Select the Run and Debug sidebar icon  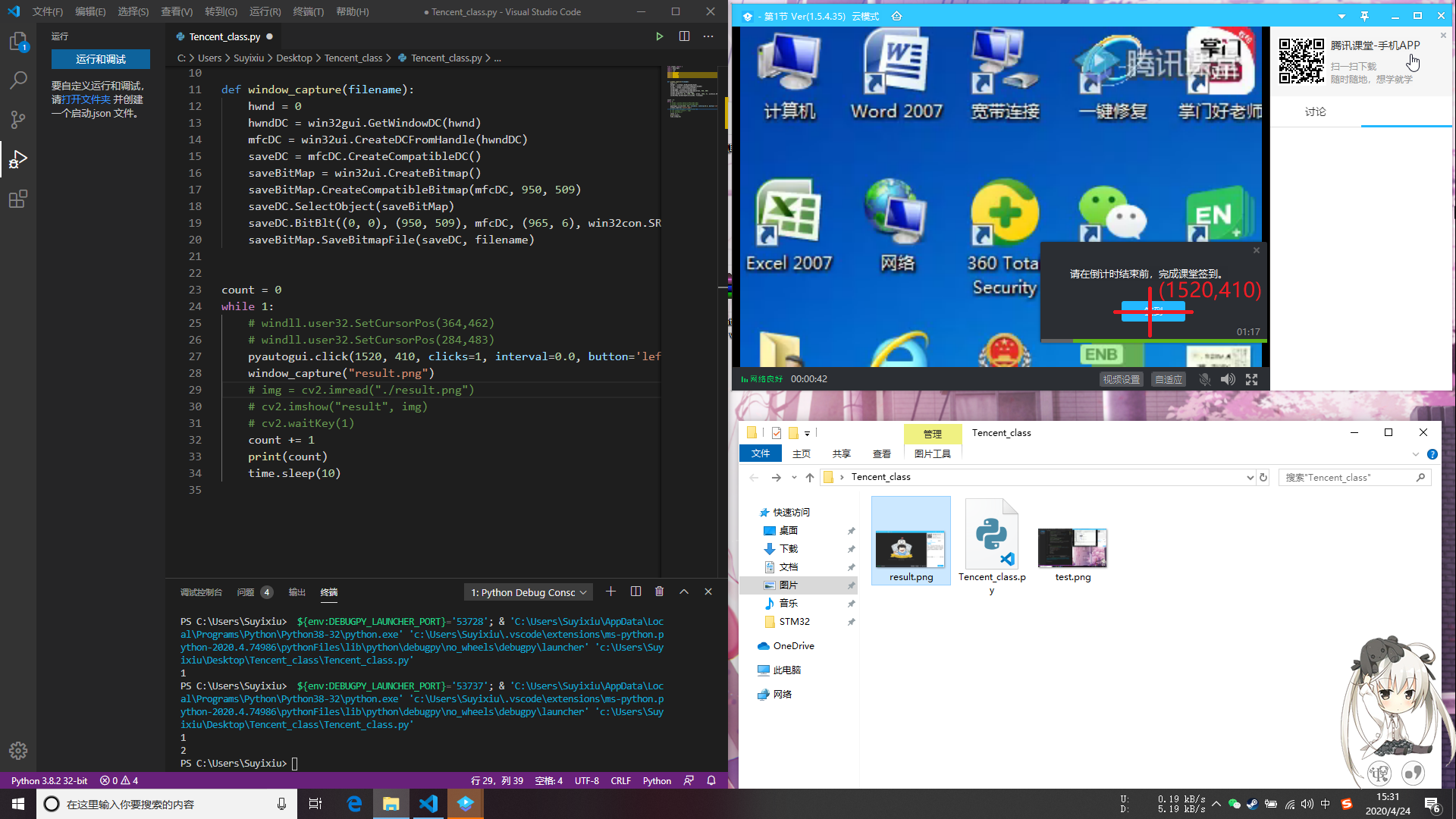click(18, 159)
